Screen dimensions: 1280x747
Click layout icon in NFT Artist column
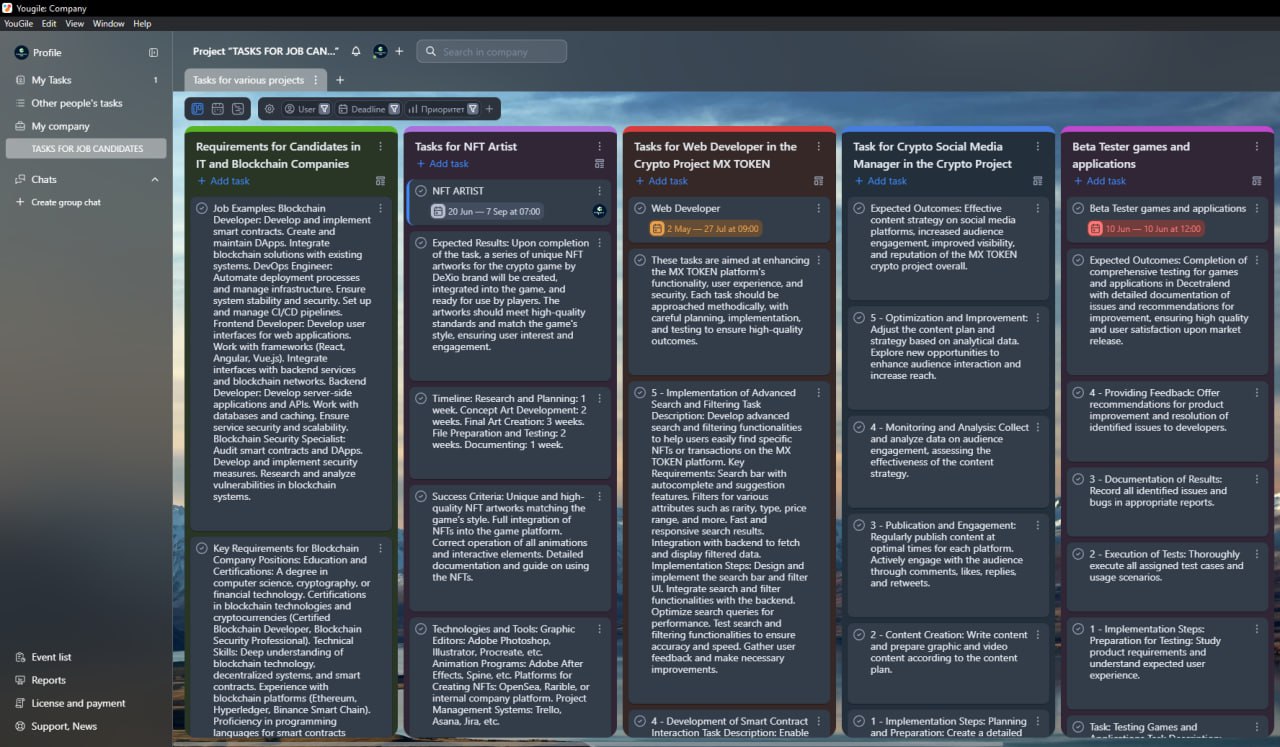click(x=599, y=164)
